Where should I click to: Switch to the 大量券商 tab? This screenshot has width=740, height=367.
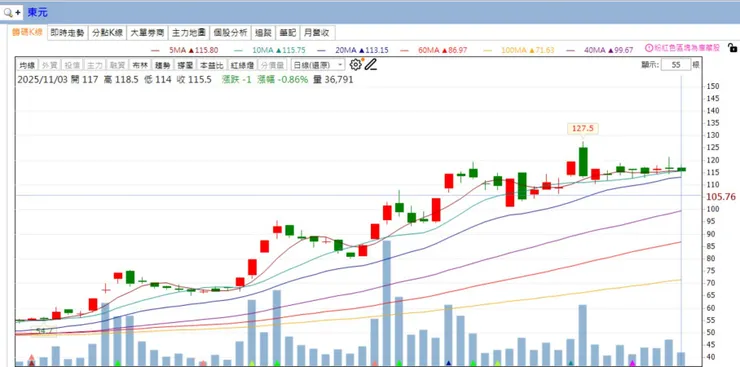(147, 33)
